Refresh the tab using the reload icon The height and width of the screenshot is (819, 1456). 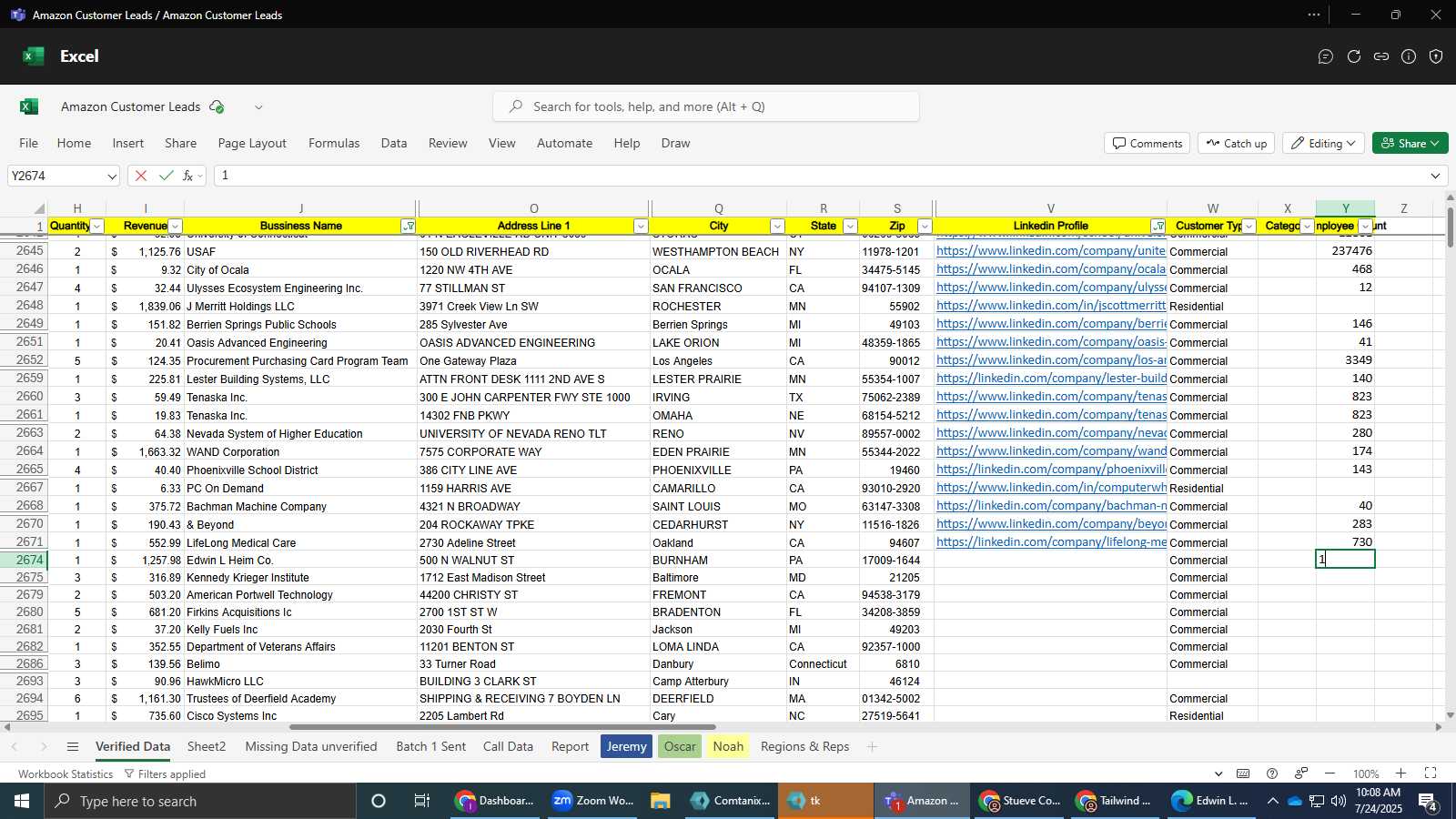click(x=1354, y=56)
